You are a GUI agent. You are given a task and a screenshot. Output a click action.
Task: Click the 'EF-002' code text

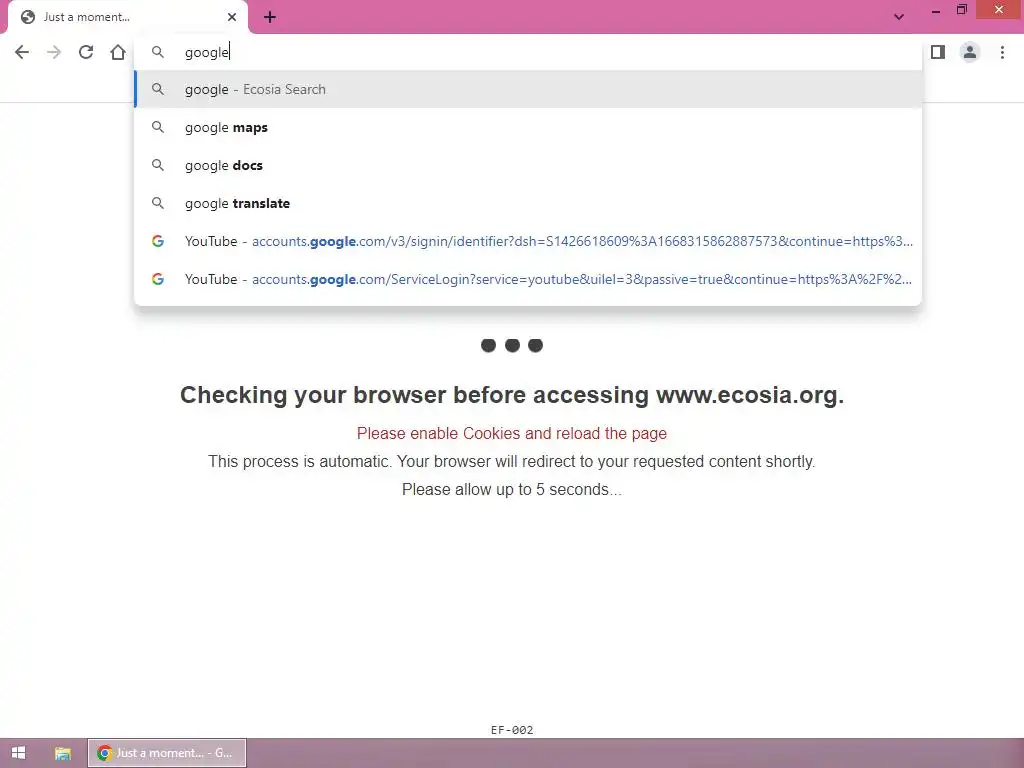click(512, 730)
